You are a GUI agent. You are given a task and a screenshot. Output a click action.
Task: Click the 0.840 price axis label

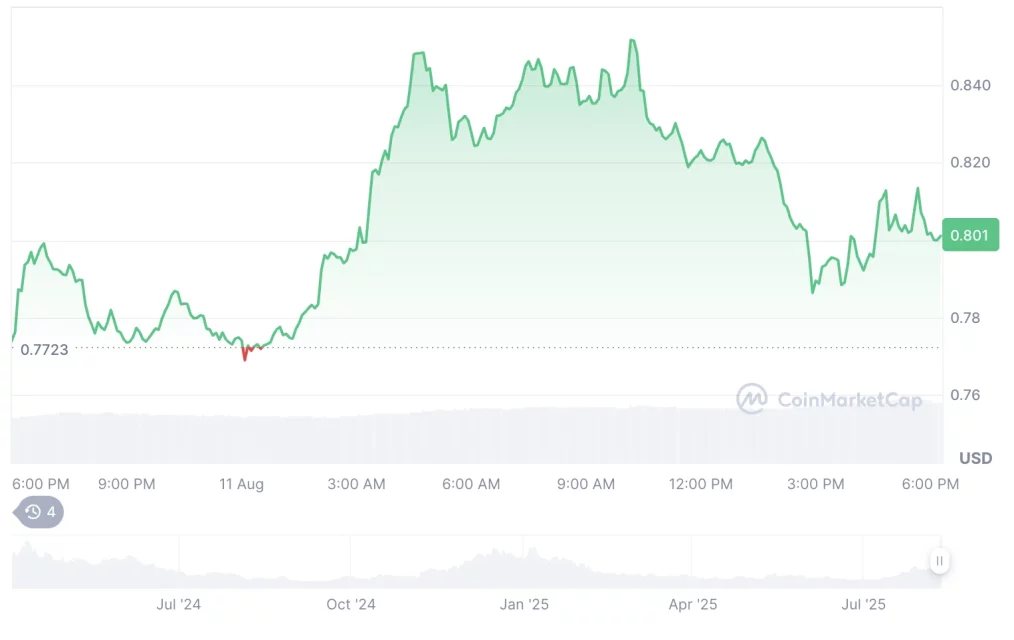(x=970, y=85)
